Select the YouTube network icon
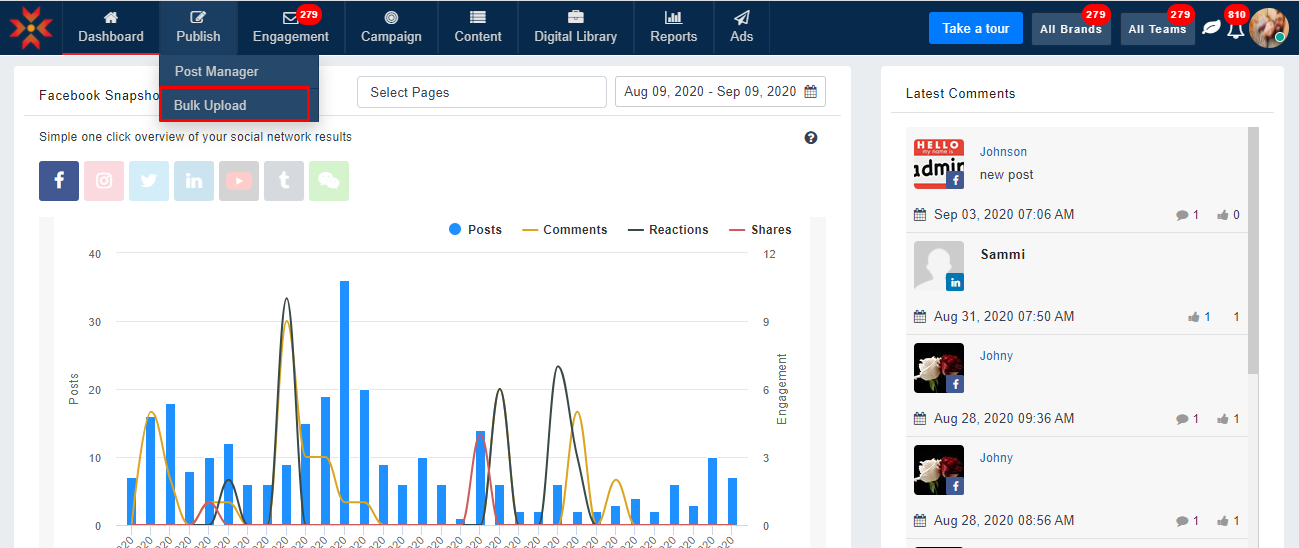This screenshot has height=548, width=1299. (239, 181)
